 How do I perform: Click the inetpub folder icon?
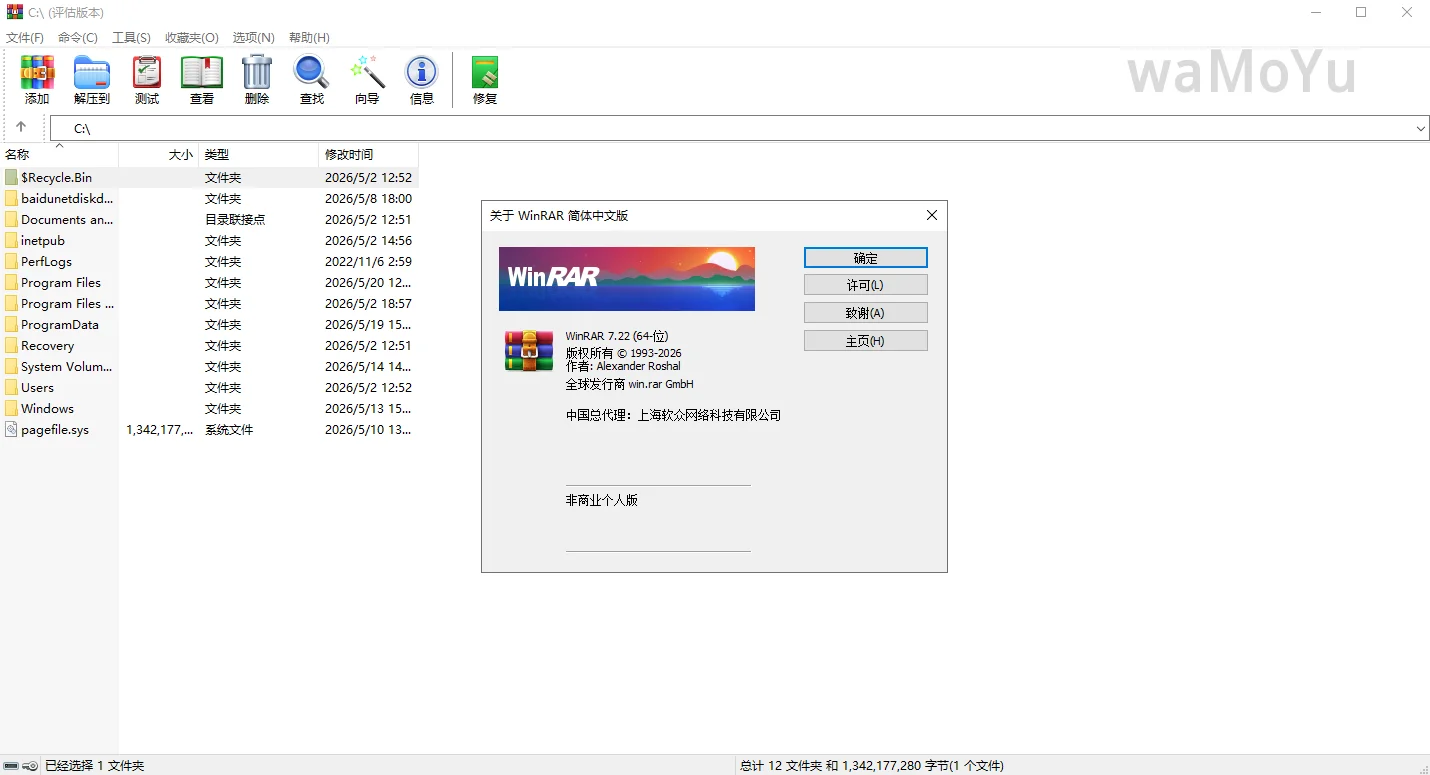(x=11, y=240)
